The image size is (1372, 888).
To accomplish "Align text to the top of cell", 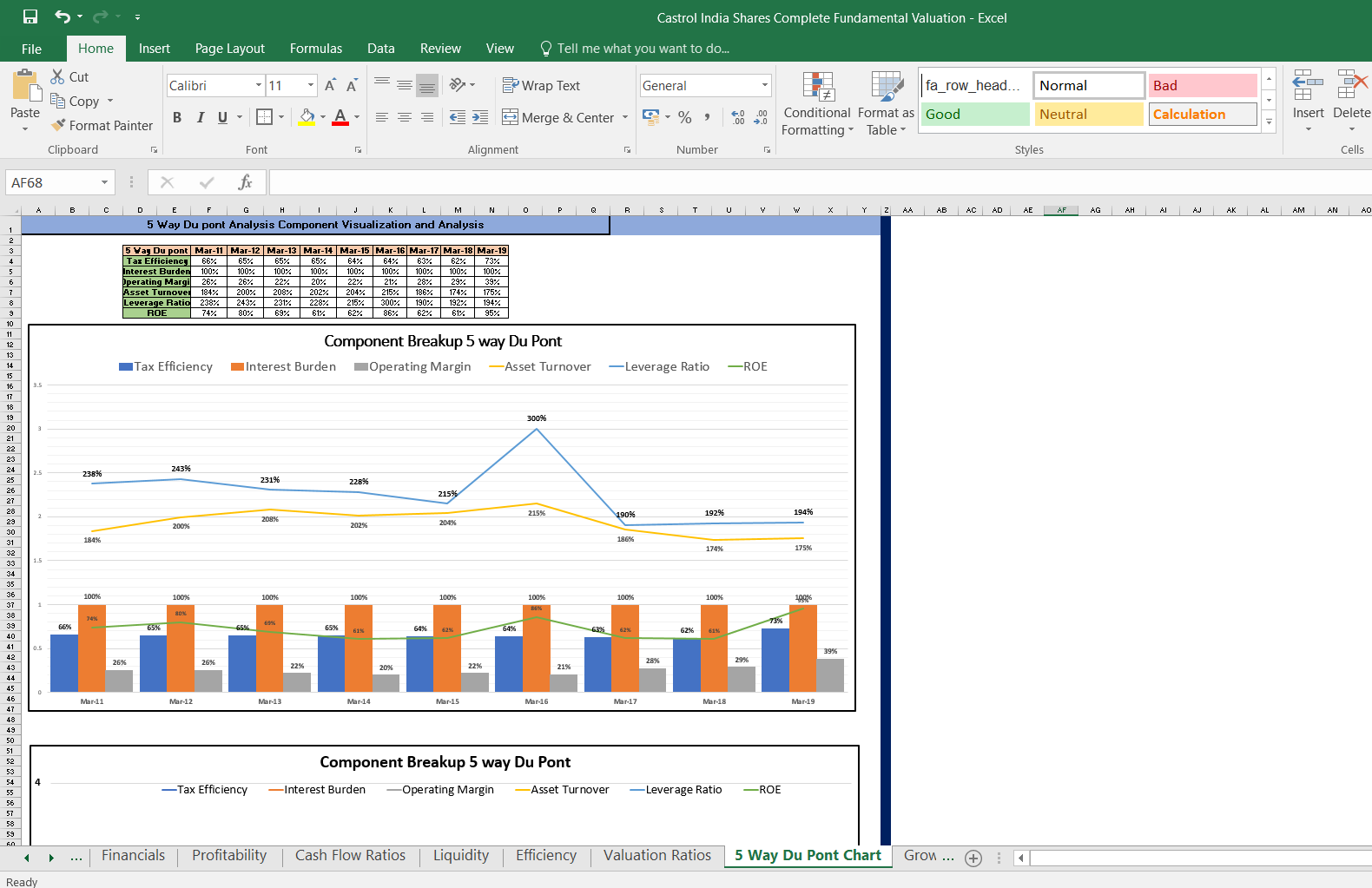I will [x=382, y=84].
